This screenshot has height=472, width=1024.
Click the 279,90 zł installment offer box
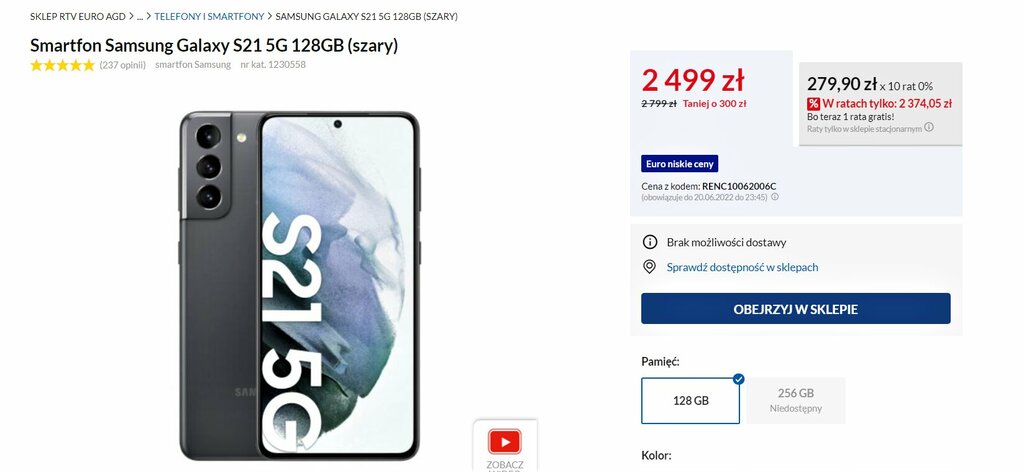point(880,103)
